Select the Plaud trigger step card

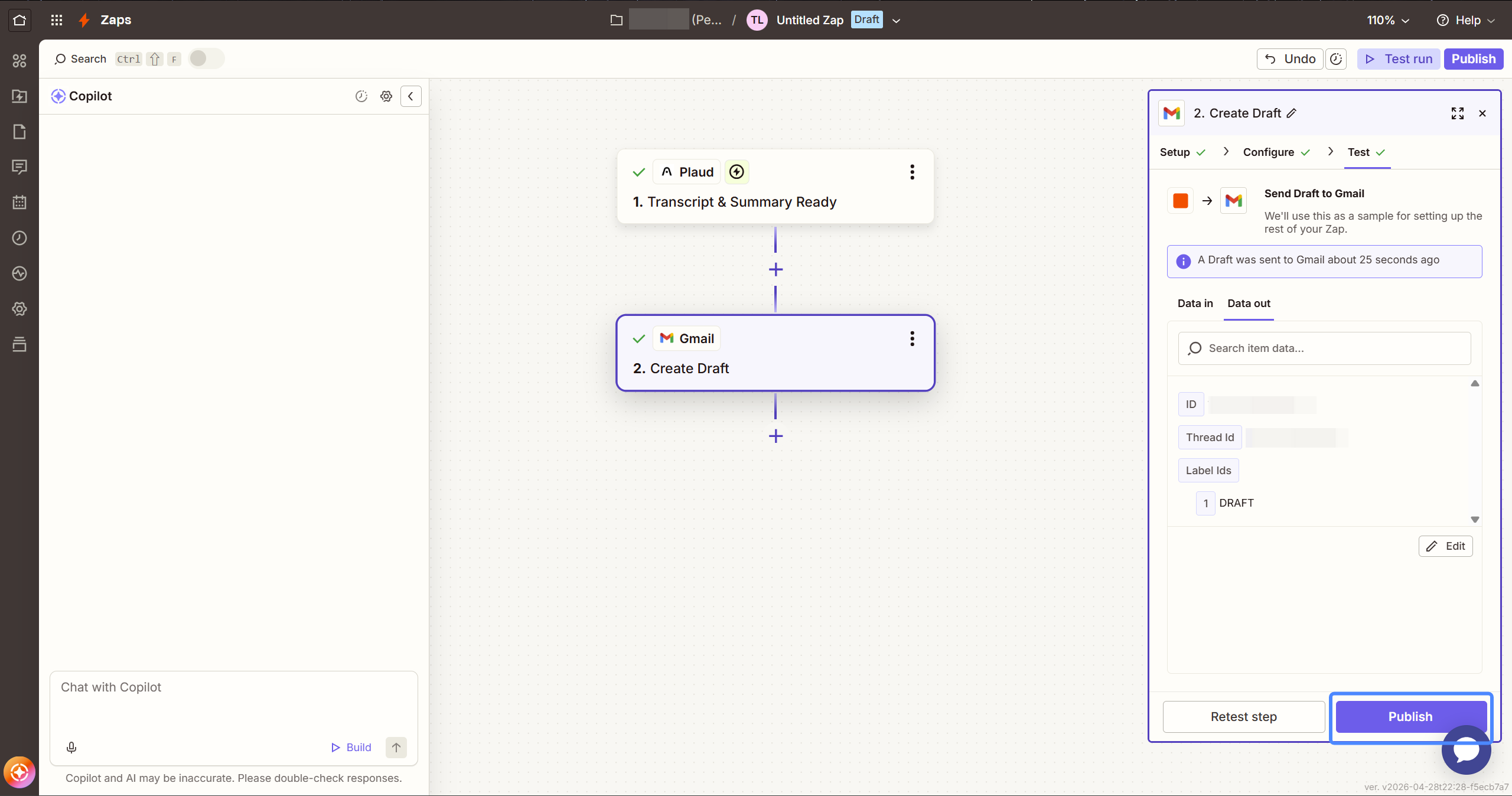click(x=775, y=187)
